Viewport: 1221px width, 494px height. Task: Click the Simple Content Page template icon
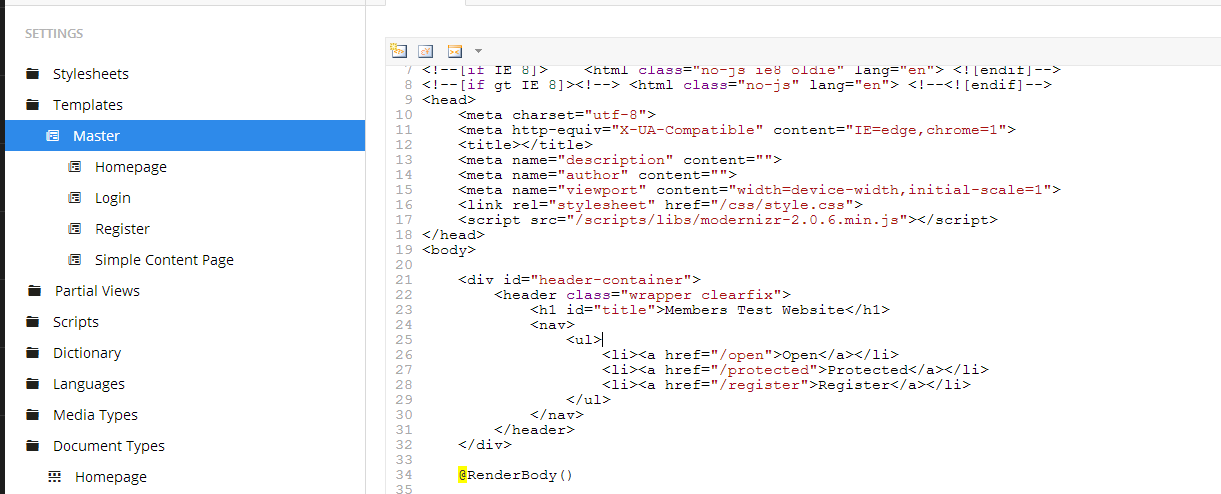click(x=75, y=260)
